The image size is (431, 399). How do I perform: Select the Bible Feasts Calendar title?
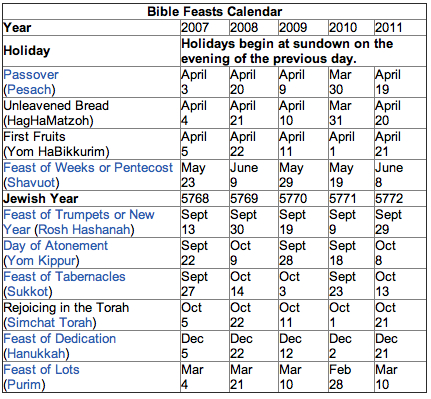215,12
